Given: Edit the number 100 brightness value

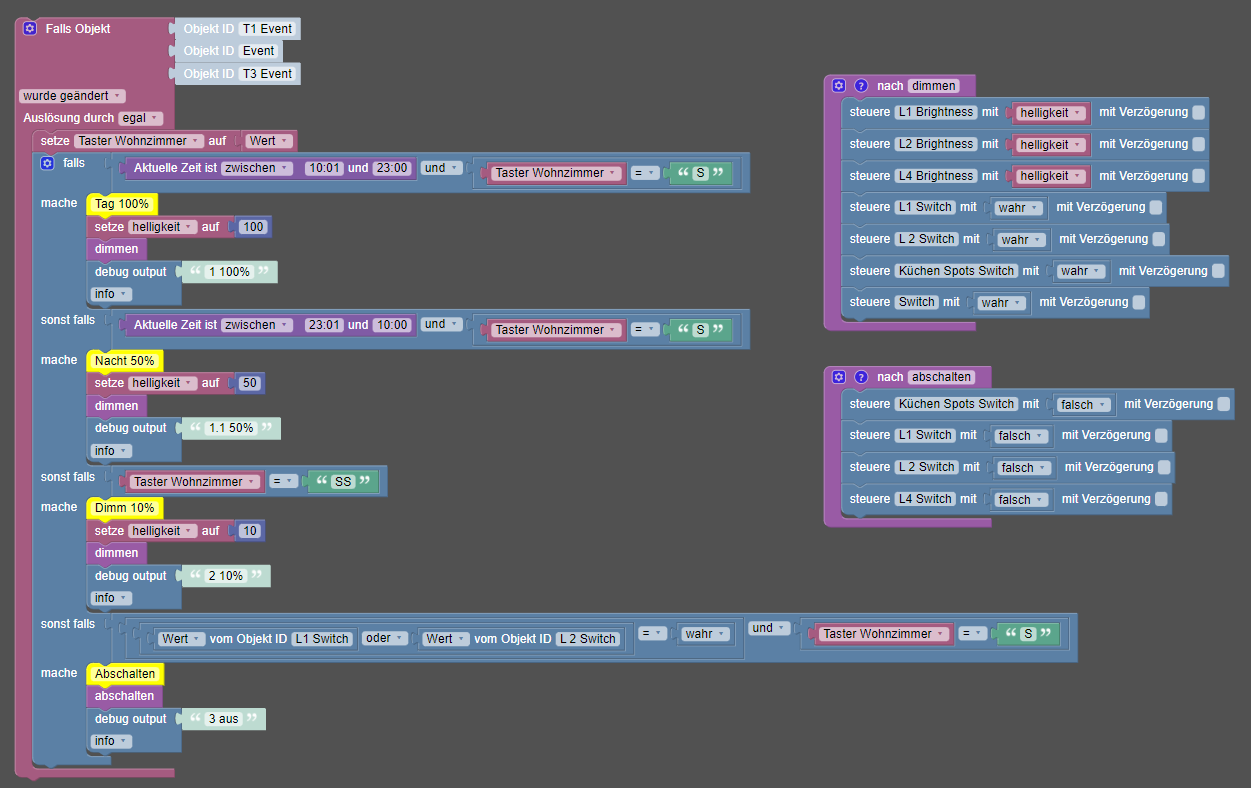Looking at the screenshot, I should tap(253, 227).
